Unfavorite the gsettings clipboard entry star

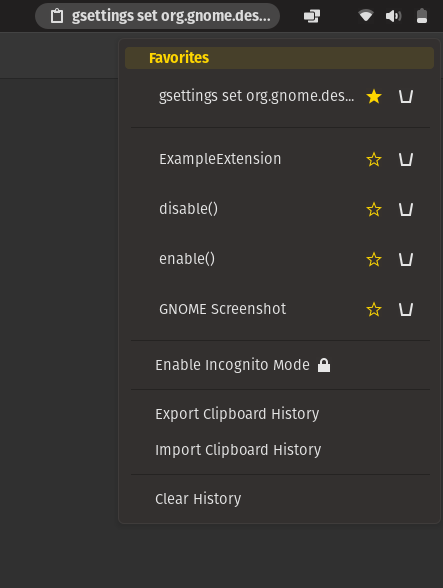[374, 96]
